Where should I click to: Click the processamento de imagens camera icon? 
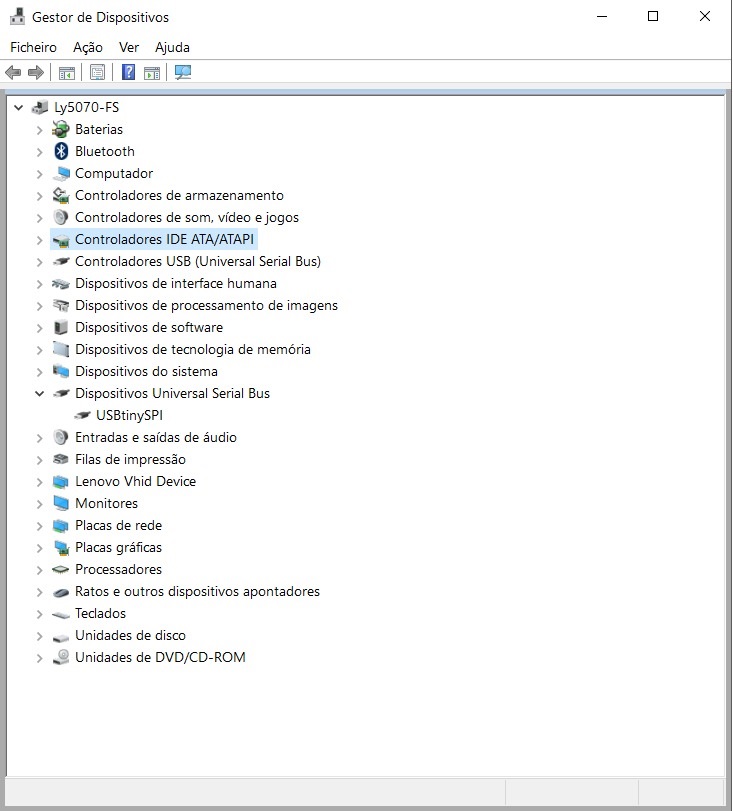click(x=61, y=305)
